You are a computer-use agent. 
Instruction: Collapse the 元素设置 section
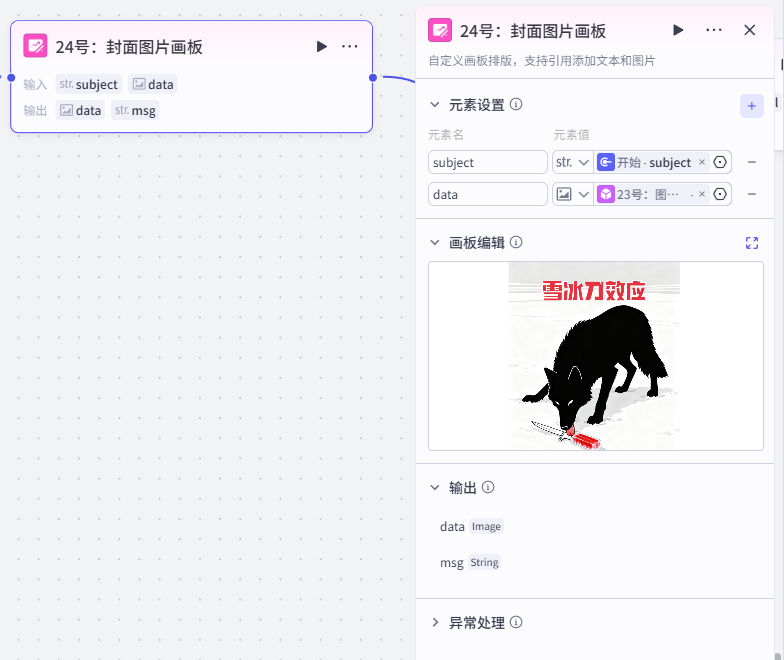tap(434, 104)
